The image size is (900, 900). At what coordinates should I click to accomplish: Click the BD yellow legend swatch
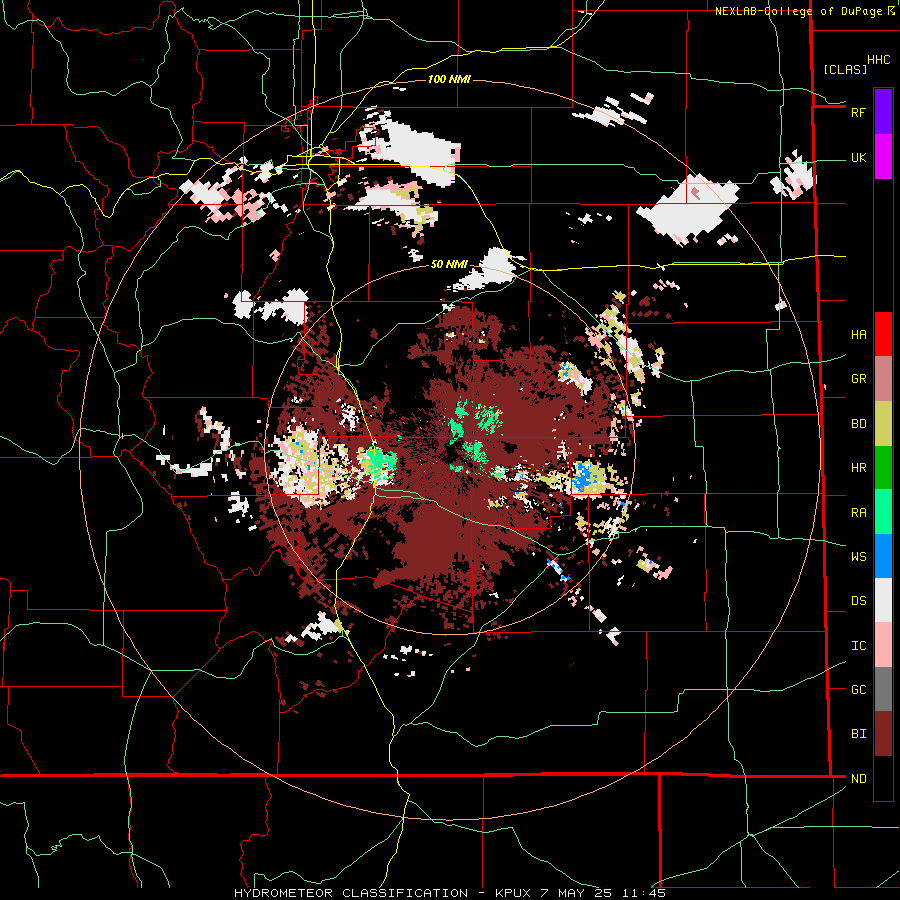(883, 424)
